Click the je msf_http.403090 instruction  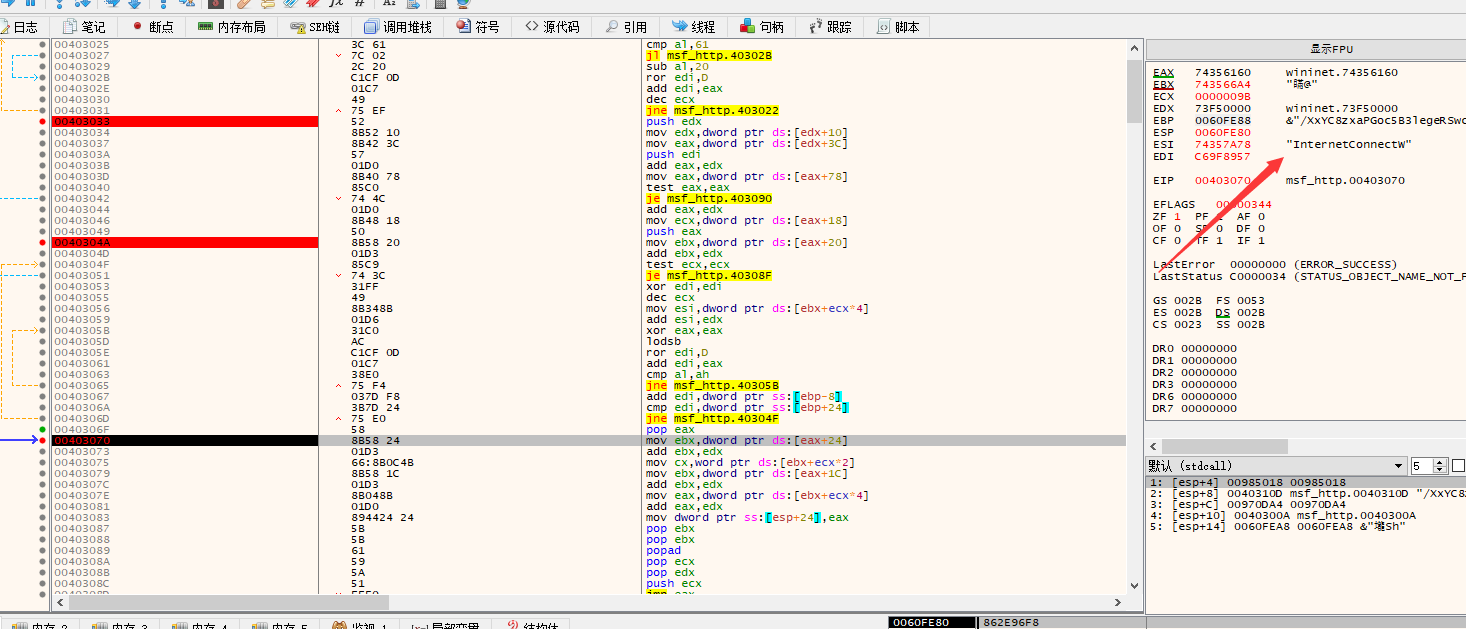(709, 199)
